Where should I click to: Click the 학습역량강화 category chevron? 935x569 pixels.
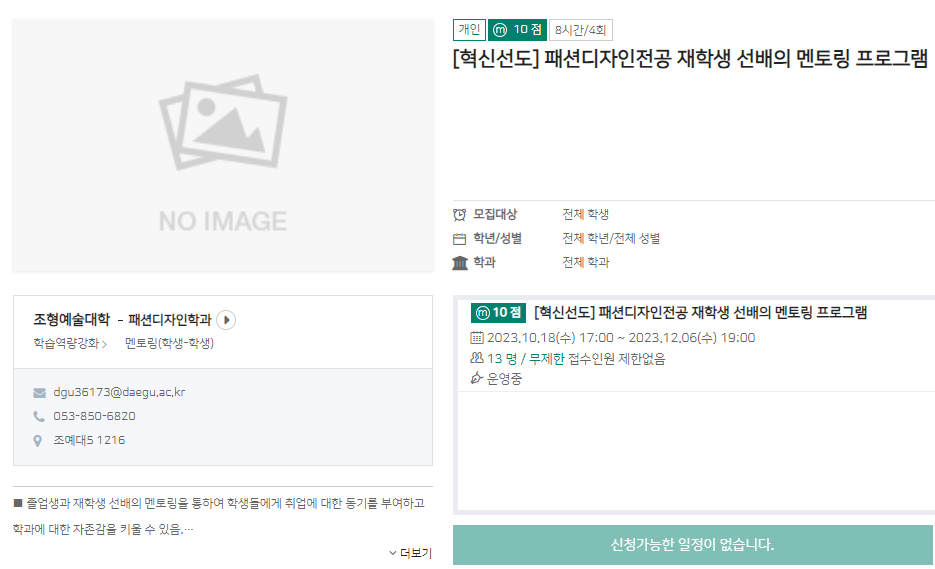point(104,344)
